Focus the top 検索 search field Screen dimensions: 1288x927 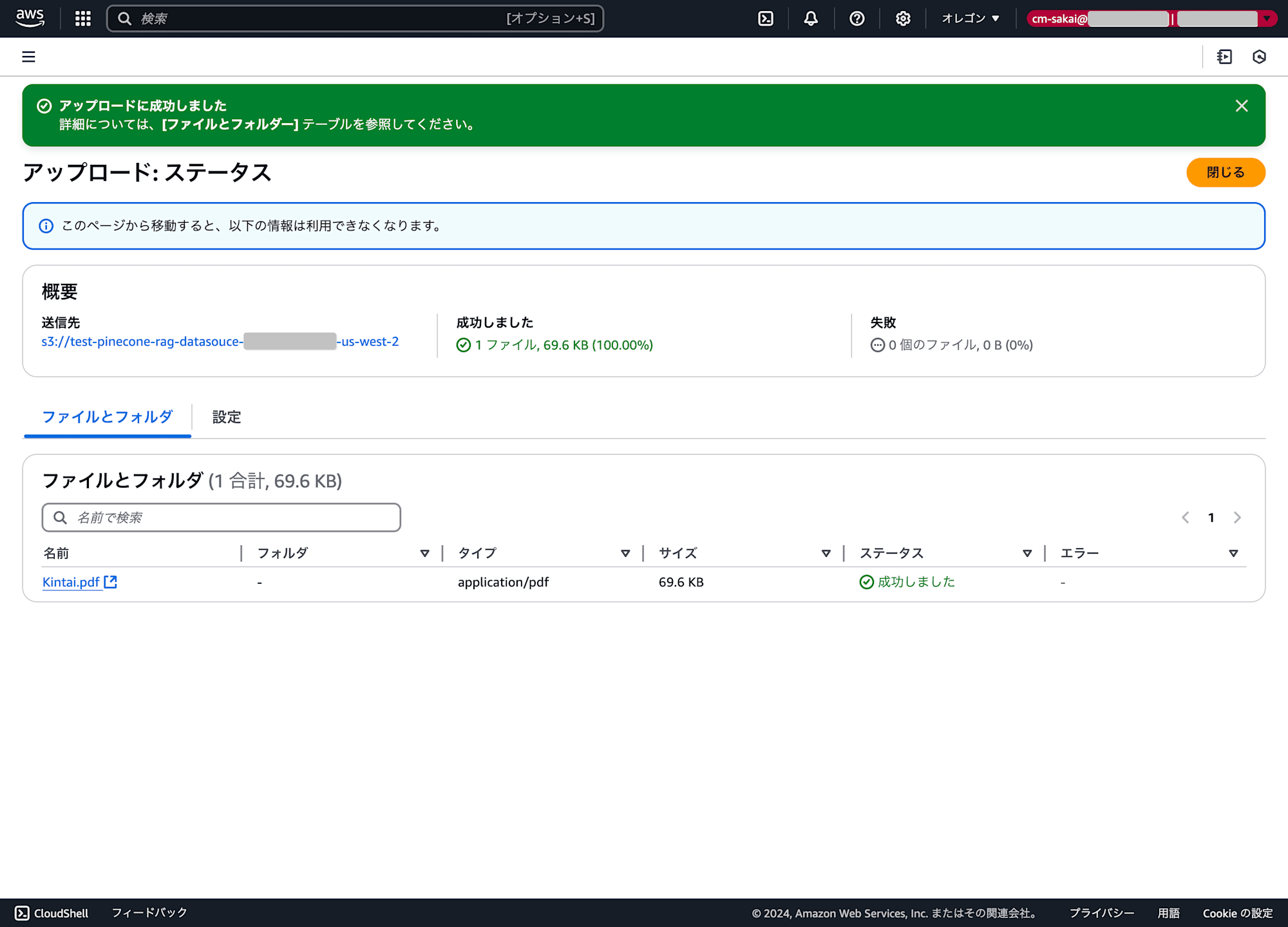coord(355,19)
